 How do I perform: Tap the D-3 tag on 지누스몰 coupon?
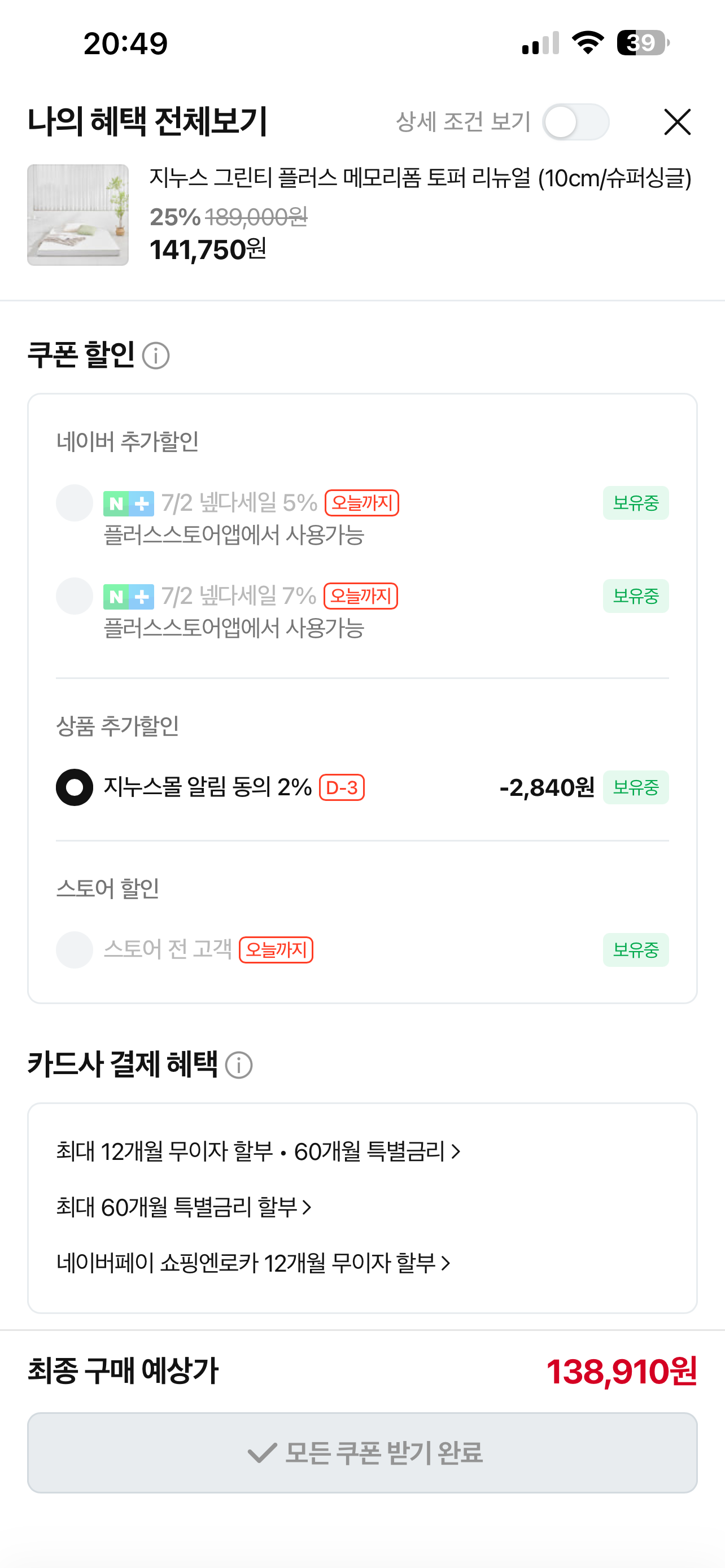click(342, 787)
